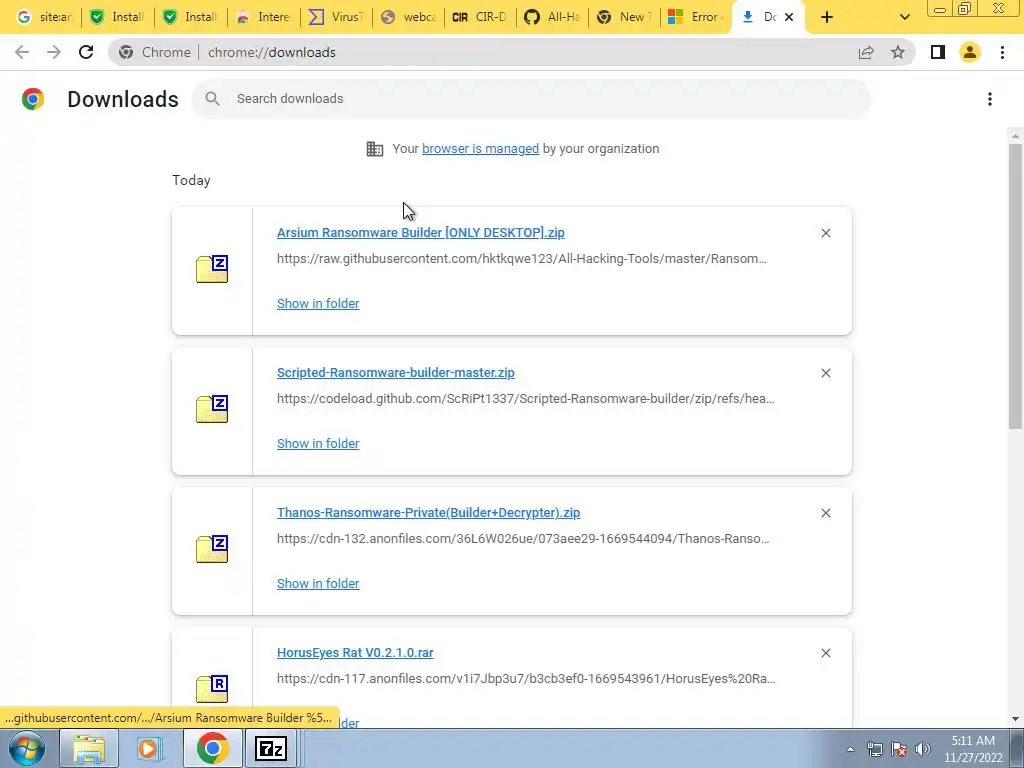Switch to the webca tab
This screenshot has height=768, width=1024.
click(409, 17)
